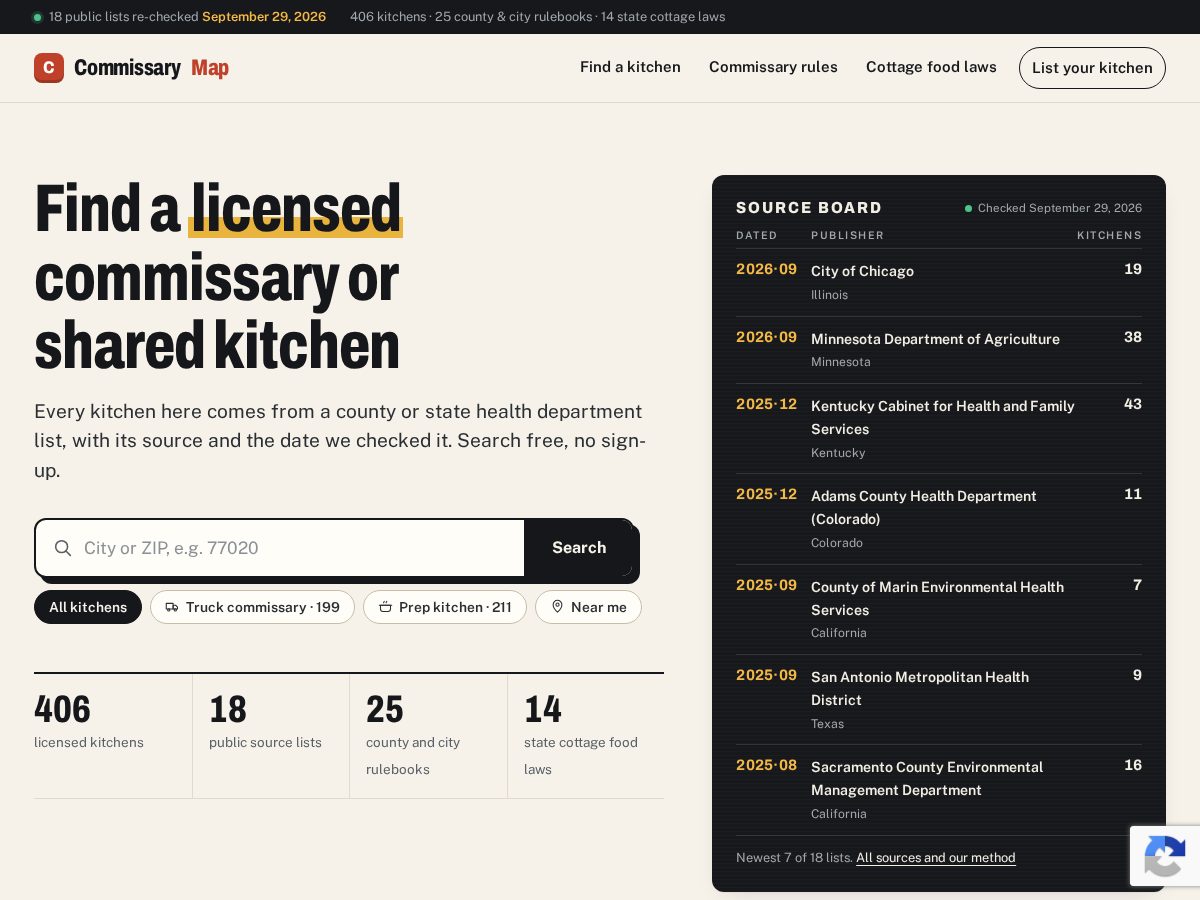Focus the City or ZIP input field
This screenshot has height=900, width=1200.
[280, 548]
